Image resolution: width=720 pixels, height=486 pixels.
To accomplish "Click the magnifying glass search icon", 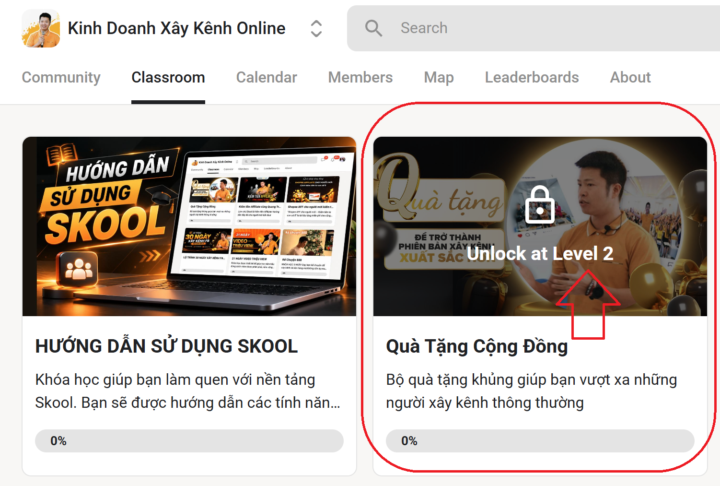I will [x=373, y=28].
